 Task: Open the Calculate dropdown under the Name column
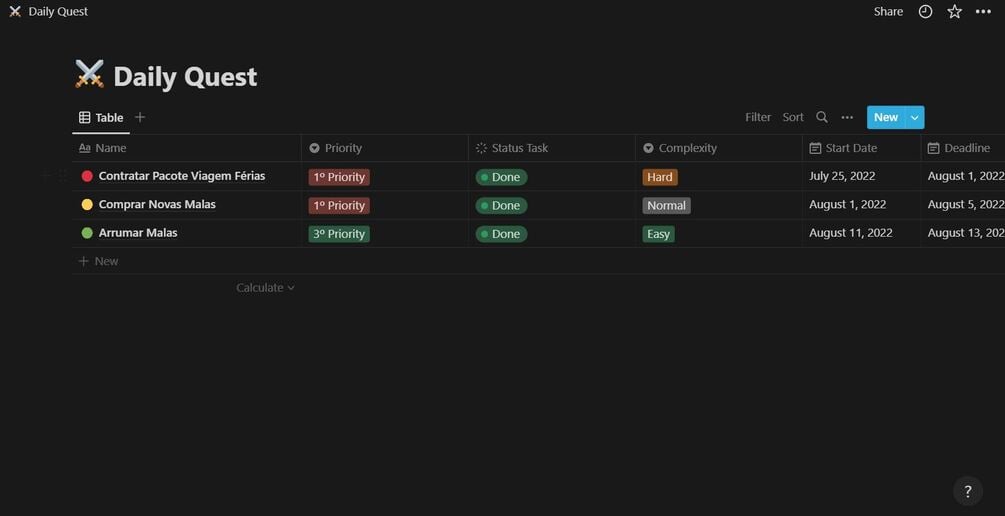coord(265,288)
